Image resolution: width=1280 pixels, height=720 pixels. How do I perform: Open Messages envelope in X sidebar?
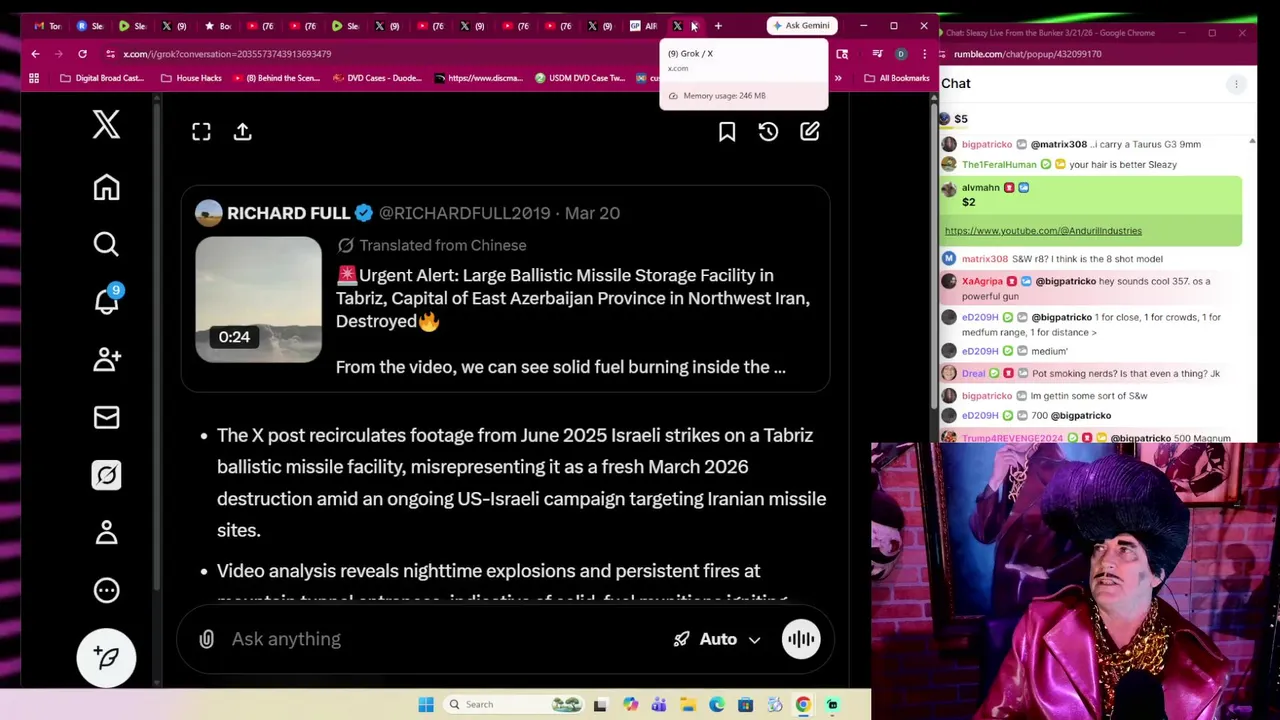pyautogui.click(x=106, y=417)
